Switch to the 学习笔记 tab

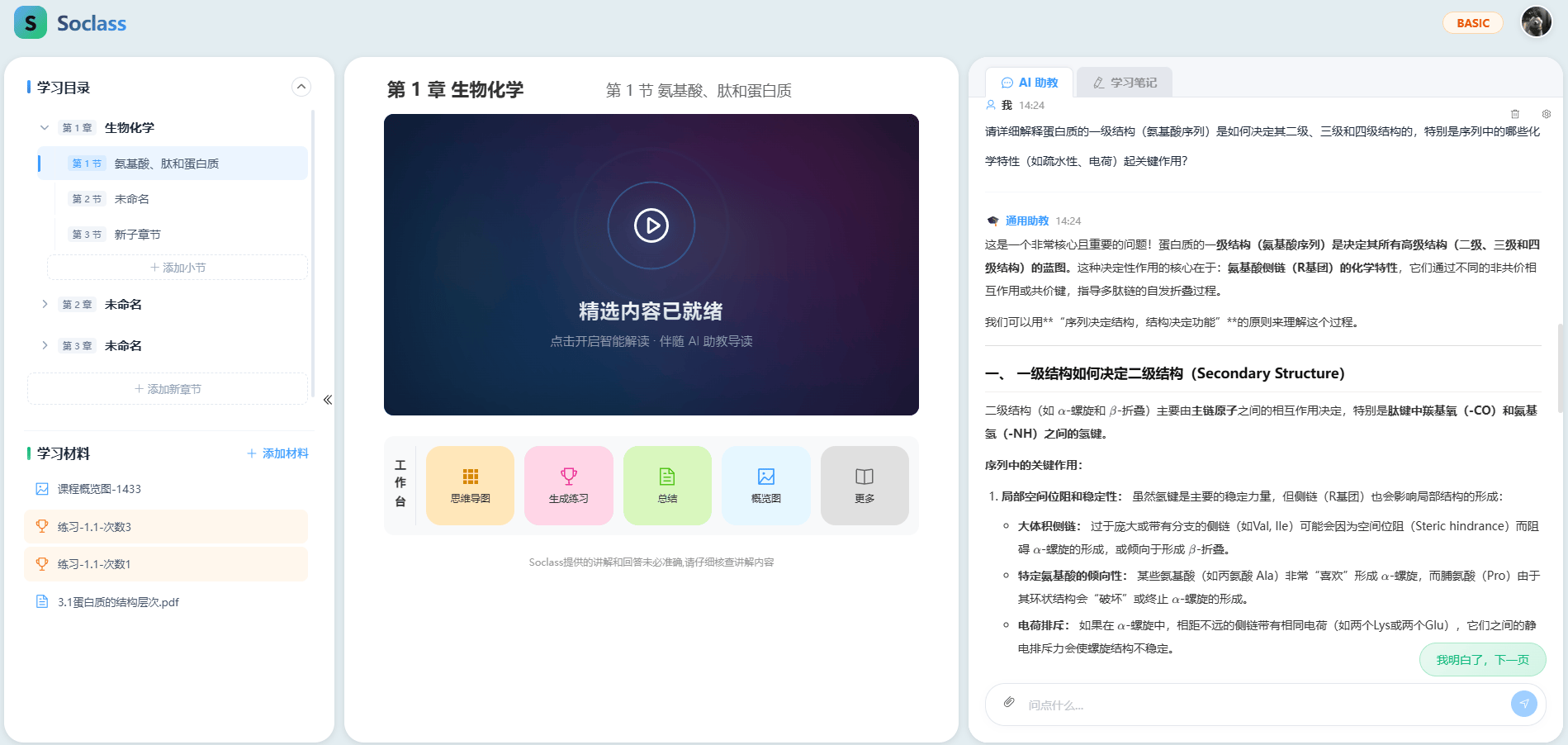pyautogui.click(x=1124, y=82)
